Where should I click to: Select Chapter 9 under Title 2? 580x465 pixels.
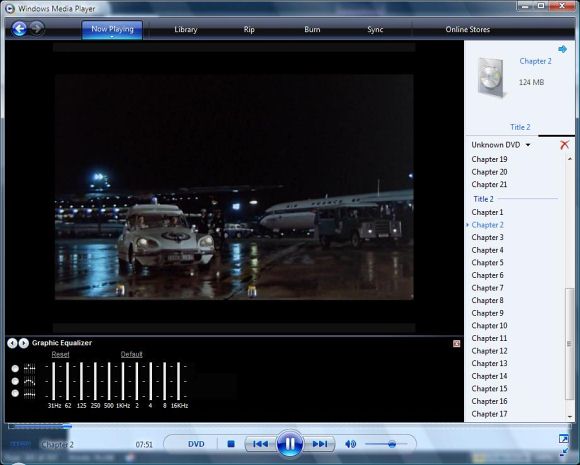(487, 313)
